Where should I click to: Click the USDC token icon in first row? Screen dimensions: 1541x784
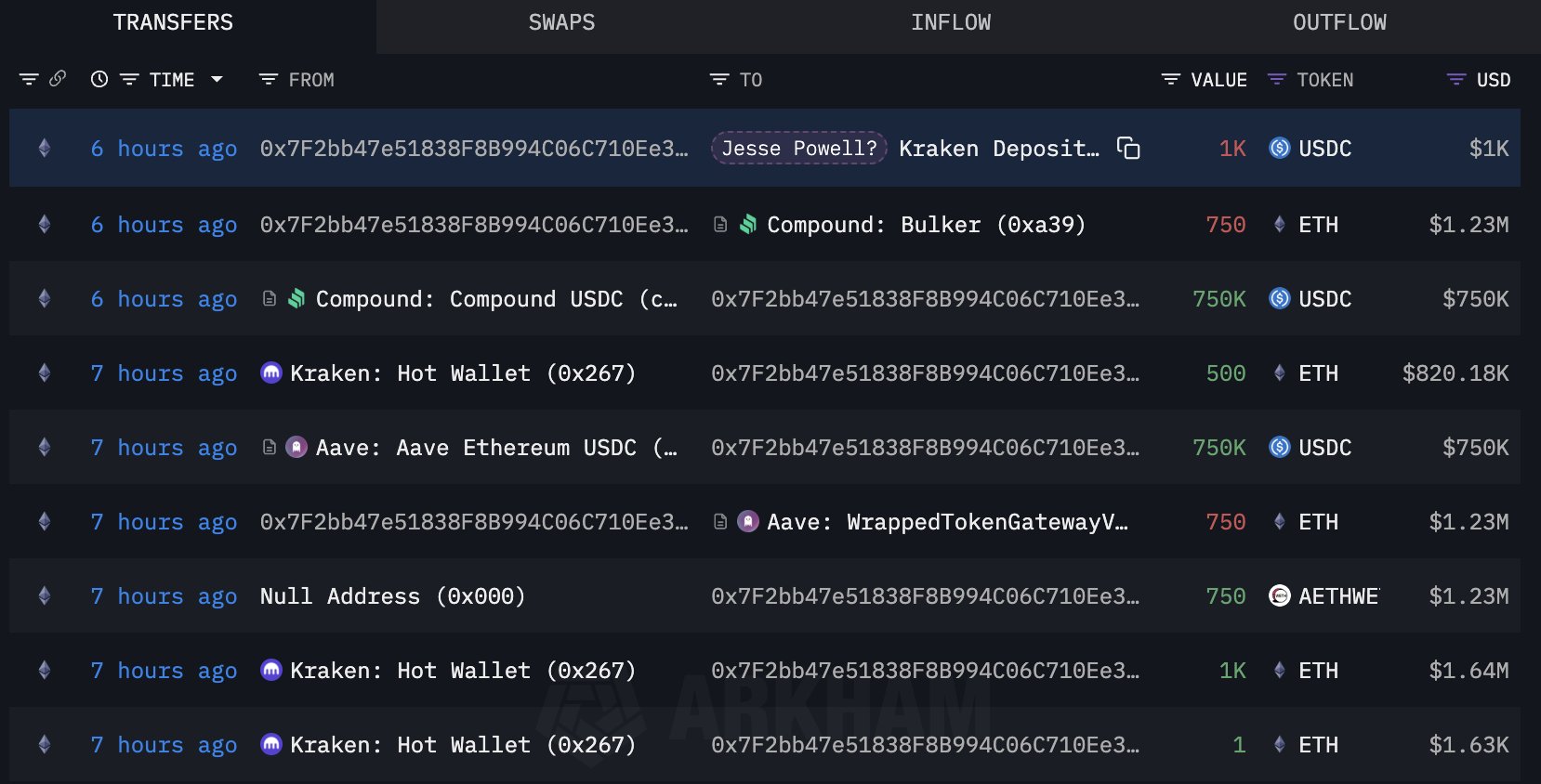click(x=1280, y=149)
